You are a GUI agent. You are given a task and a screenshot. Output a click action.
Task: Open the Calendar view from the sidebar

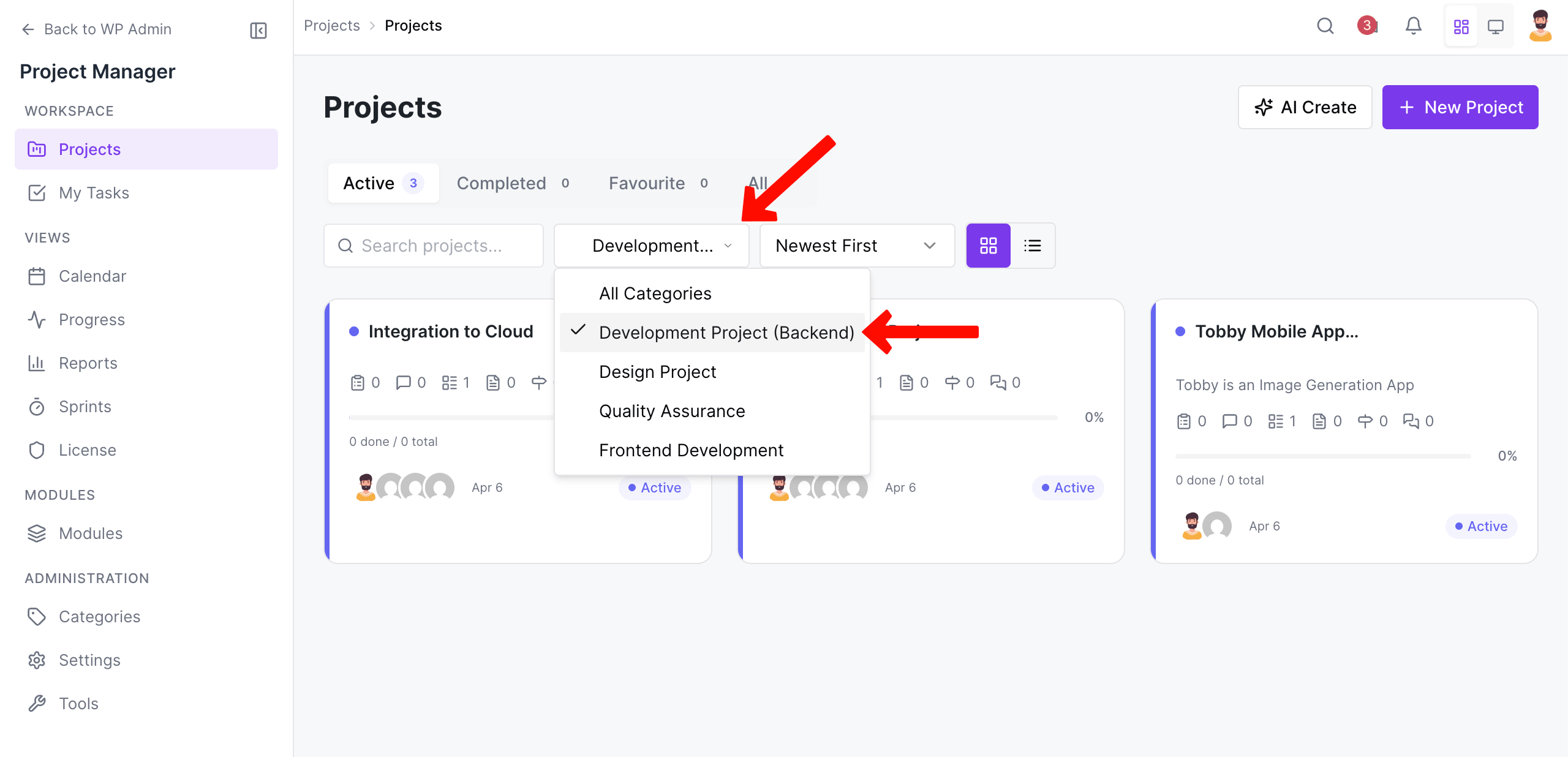[x=92, y=276]
